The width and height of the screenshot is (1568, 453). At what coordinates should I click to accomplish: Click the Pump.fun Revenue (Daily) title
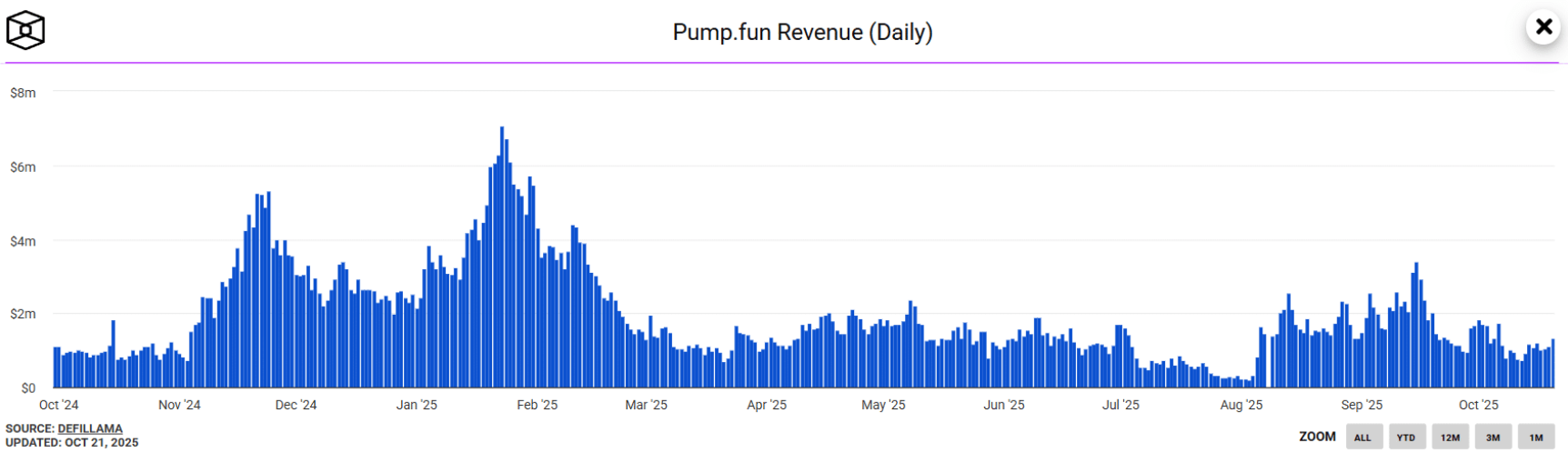[802, 33]
